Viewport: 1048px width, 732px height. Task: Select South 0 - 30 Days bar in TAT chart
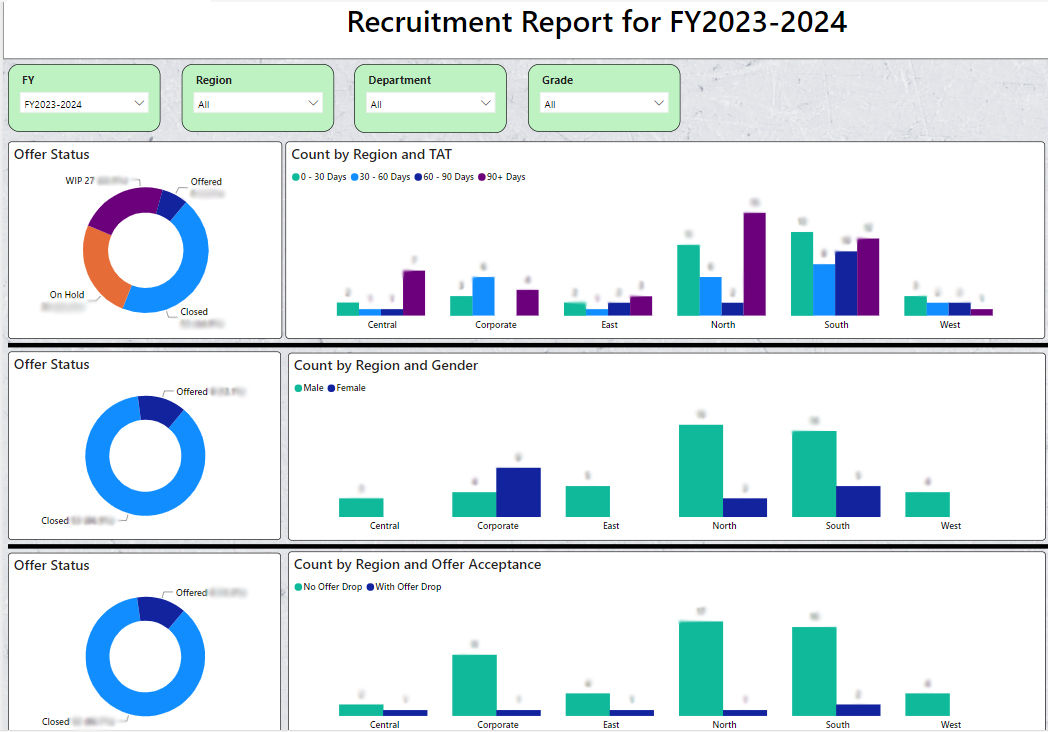pyautogui.click(x=802, y=273)
